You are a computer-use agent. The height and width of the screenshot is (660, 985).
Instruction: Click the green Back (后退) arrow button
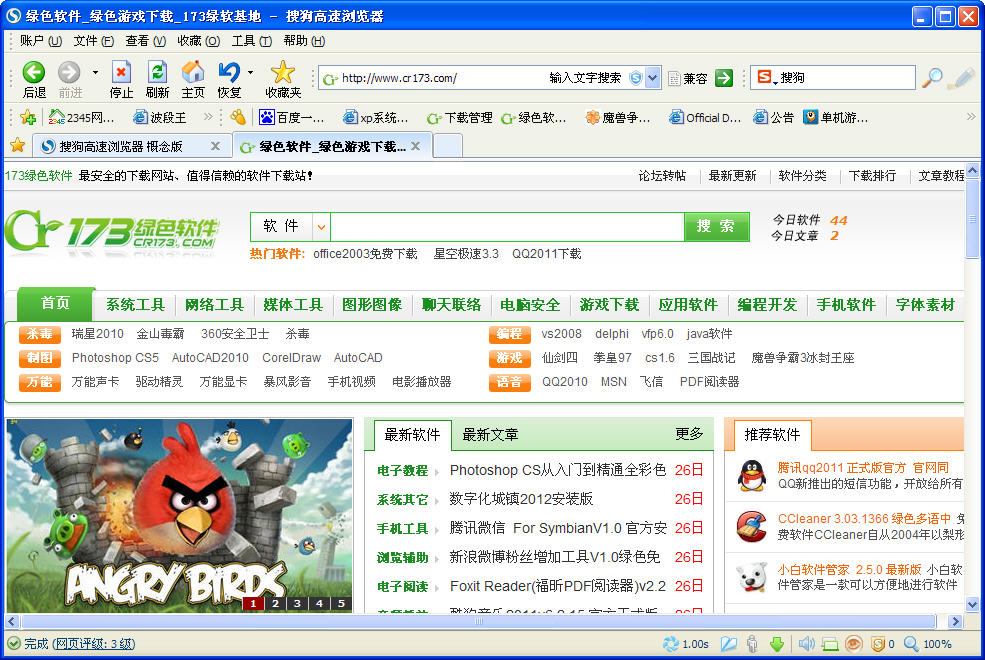pos(34,72)
